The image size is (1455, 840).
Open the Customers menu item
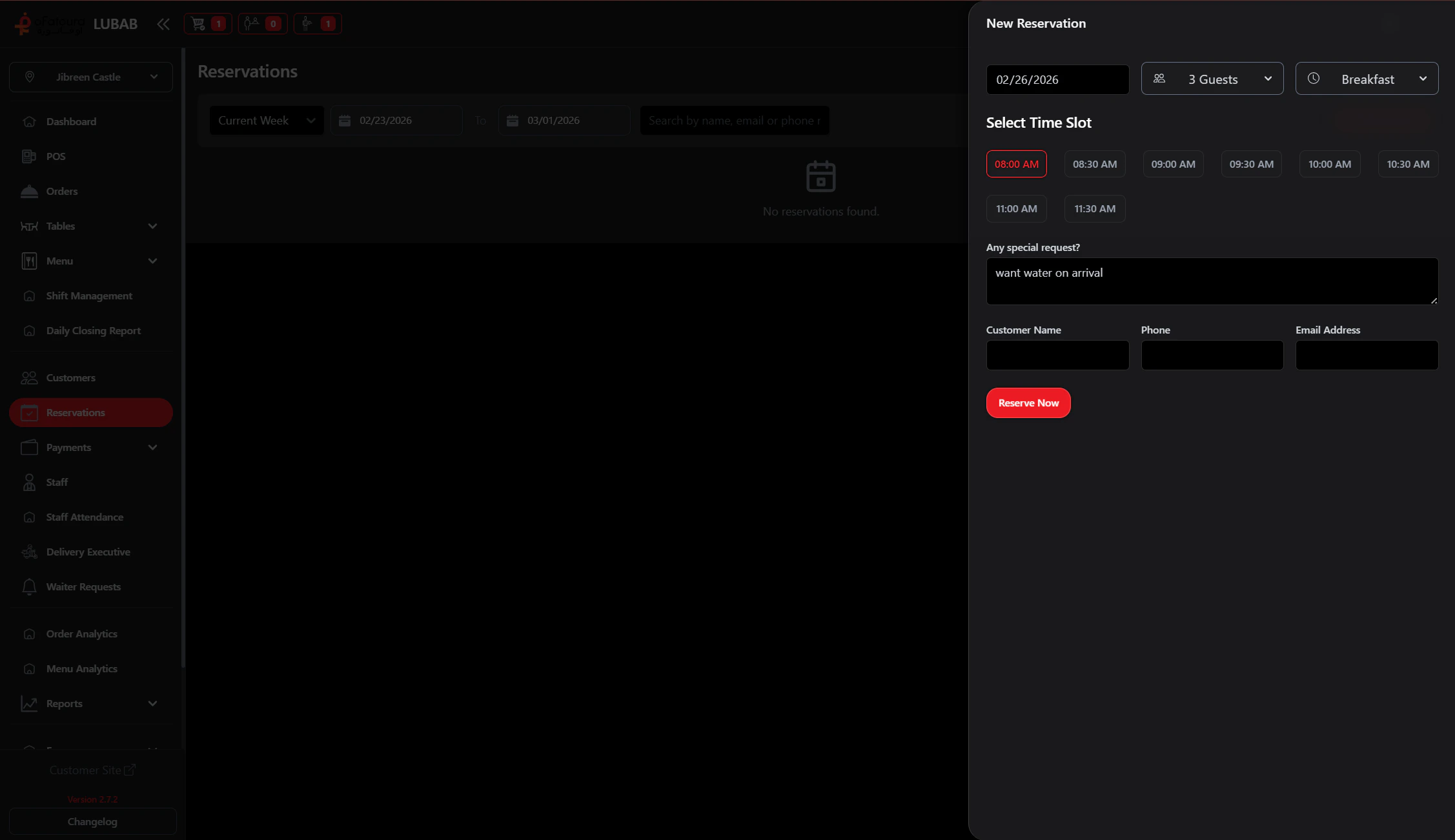coord(70,377)
